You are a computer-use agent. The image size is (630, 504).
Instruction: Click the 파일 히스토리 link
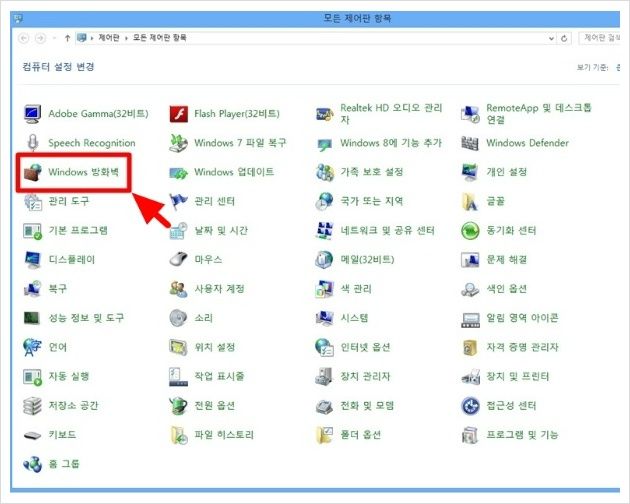coord(224,435)
